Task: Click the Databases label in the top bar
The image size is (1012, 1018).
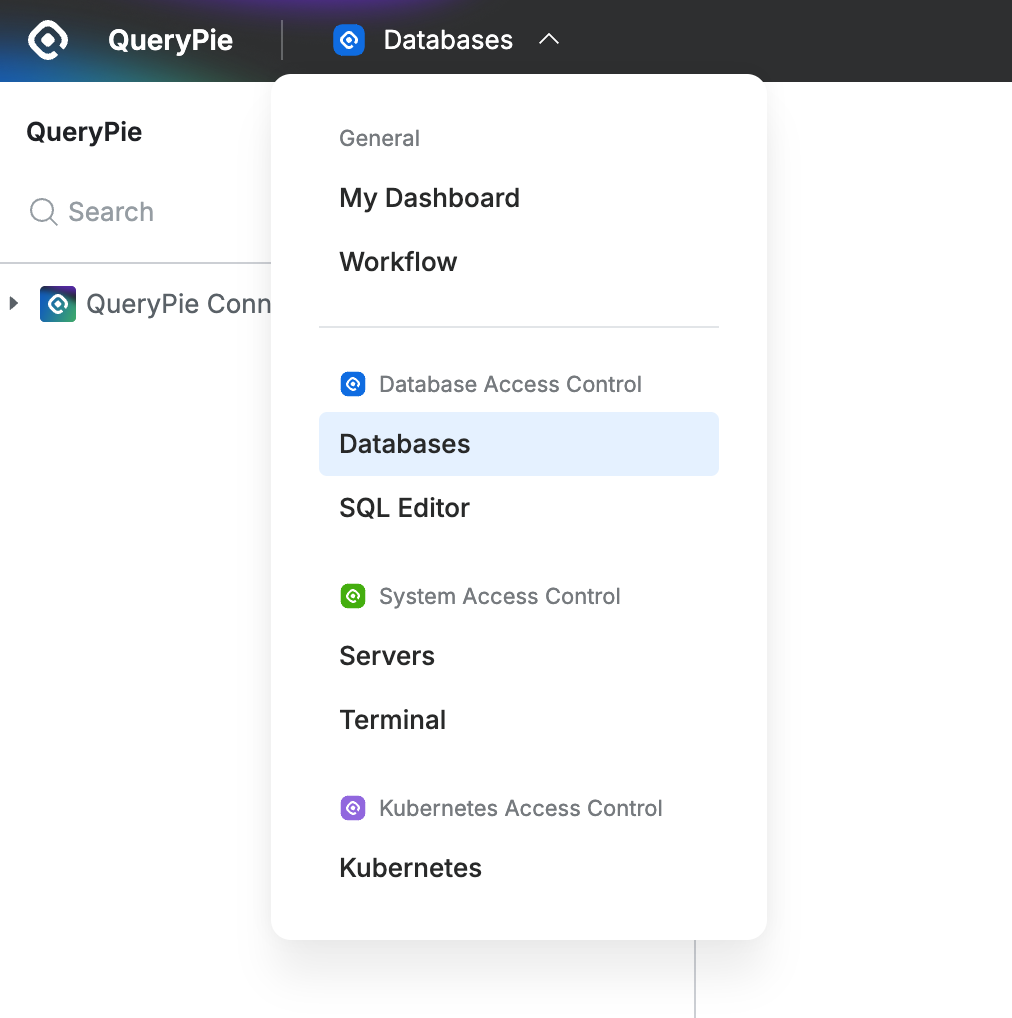Action: (x=448, y=41)
